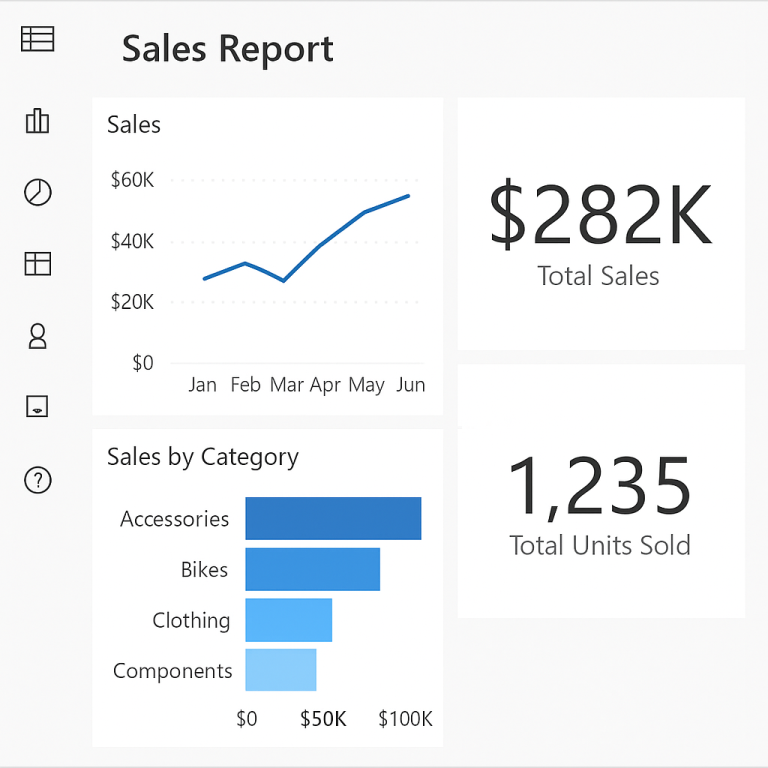Click the square panel icon in sidebar
768x768 pixels.
coord(37,406)
